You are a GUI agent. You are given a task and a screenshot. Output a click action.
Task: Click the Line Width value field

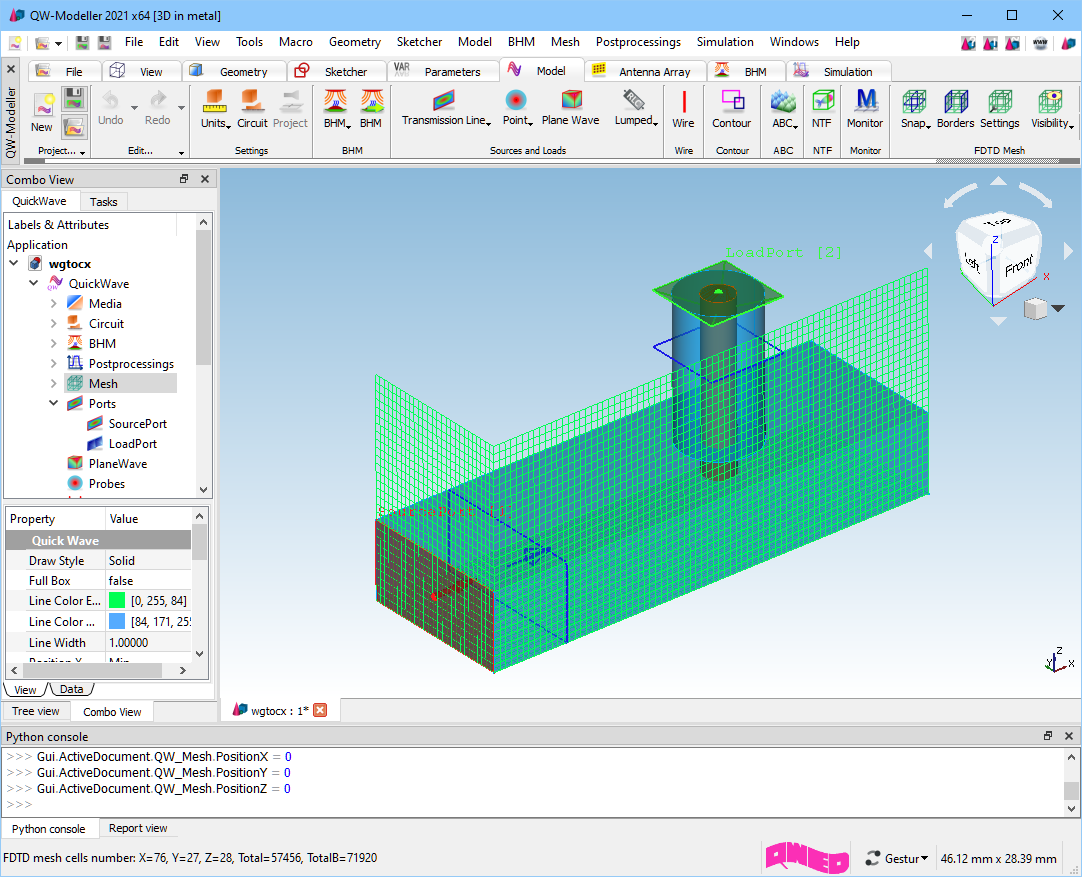click(x=148, y=642)
